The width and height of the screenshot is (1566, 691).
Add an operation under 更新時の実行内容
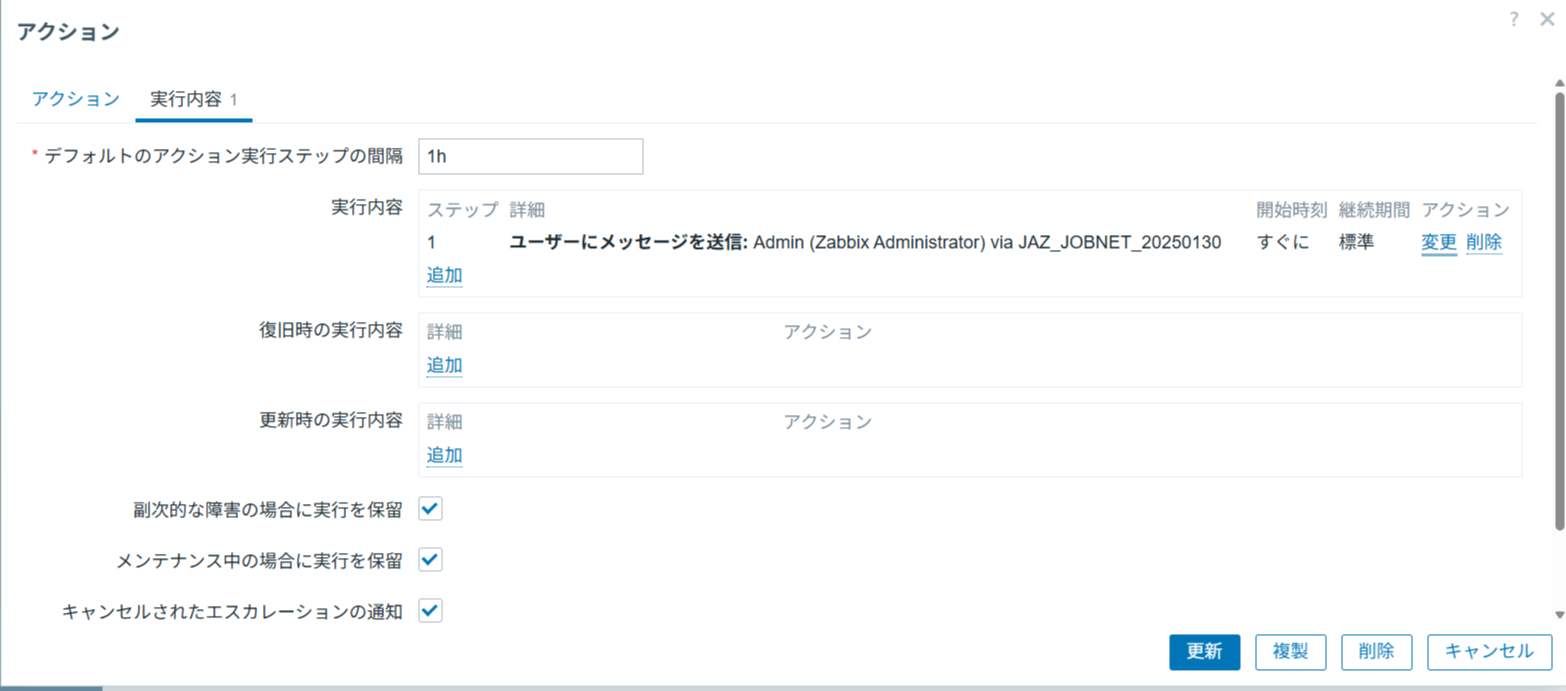(x=444, y=455)
